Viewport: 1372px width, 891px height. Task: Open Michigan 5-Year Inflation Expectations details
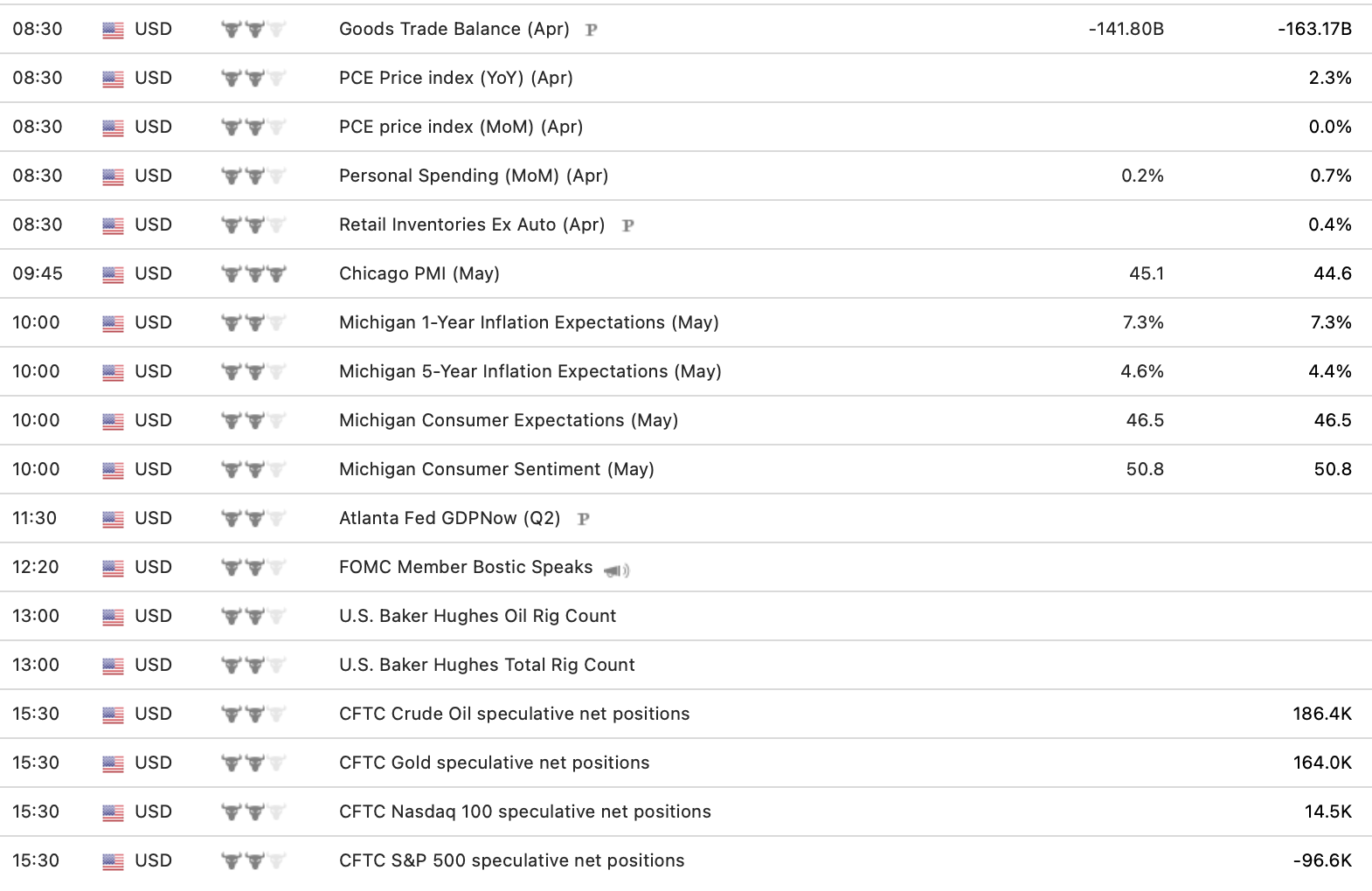[530, 371]
